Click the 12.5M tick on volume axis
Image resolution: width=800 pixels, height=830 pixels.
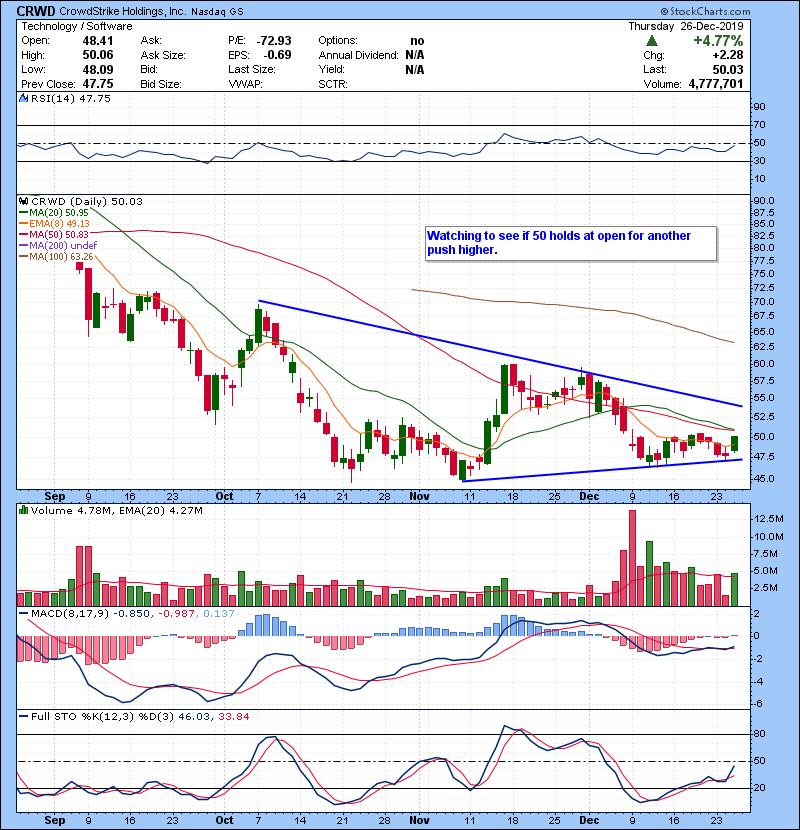(769, 519)
